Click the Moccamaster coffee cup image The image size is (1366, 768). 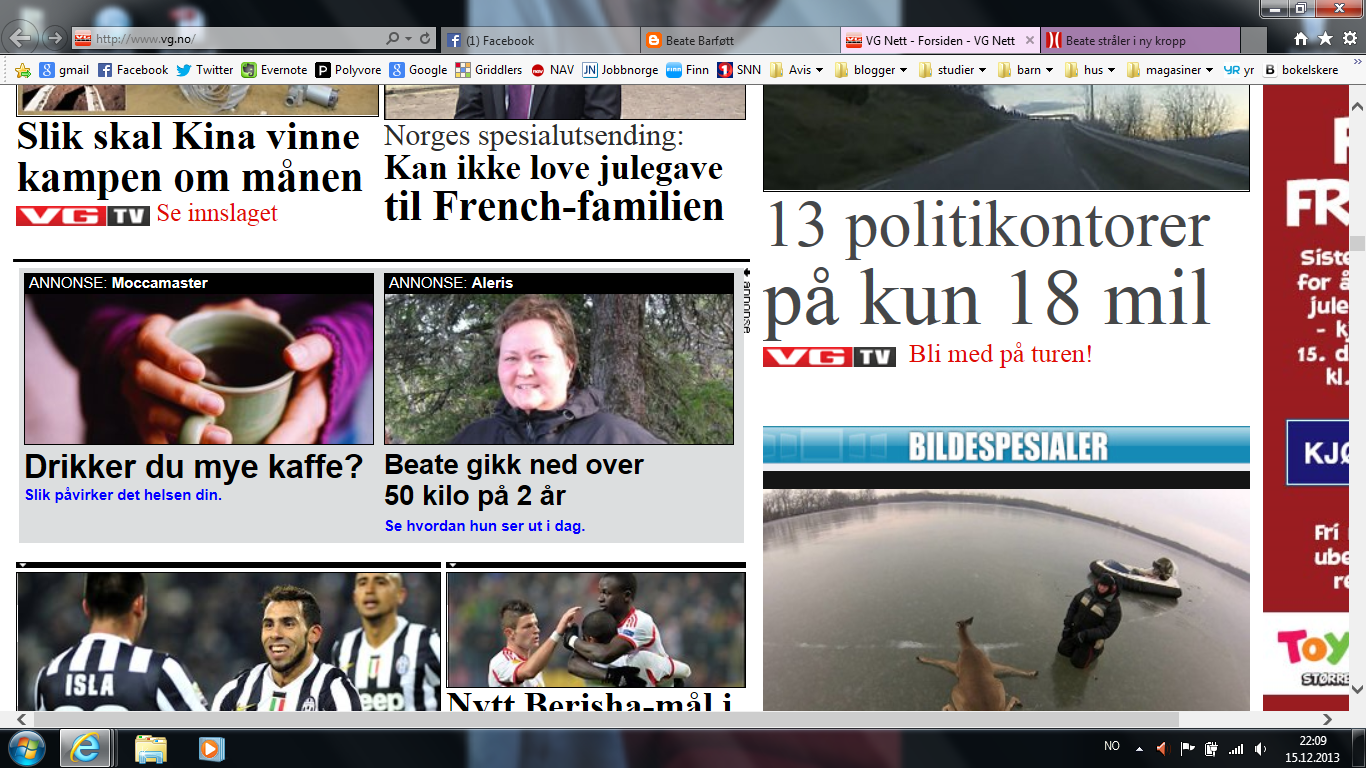(x=198, y=369)
